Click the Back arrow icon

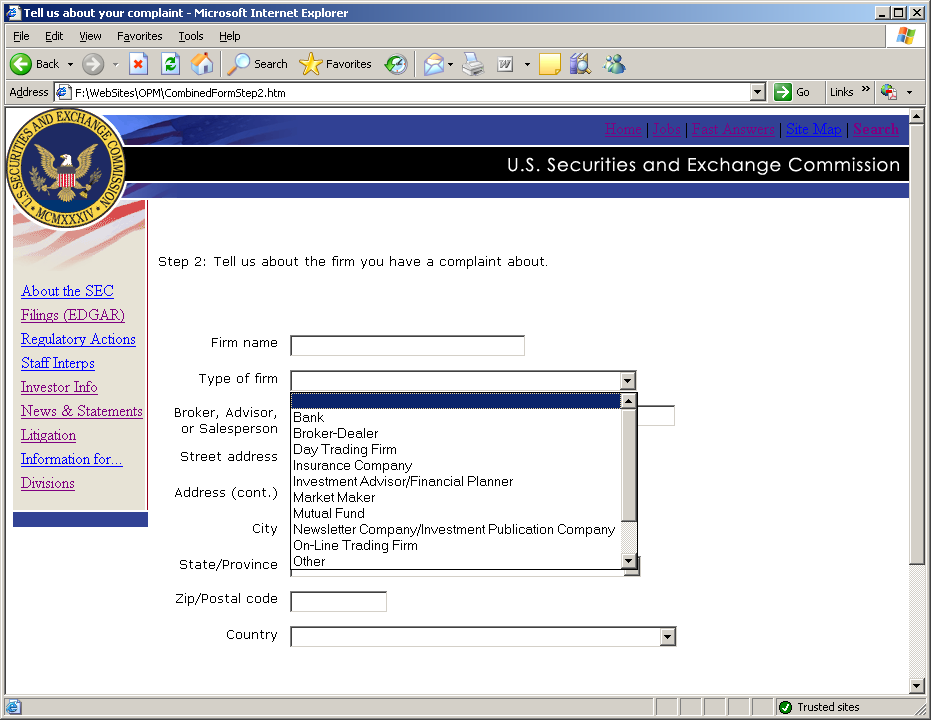coord(21,64)
